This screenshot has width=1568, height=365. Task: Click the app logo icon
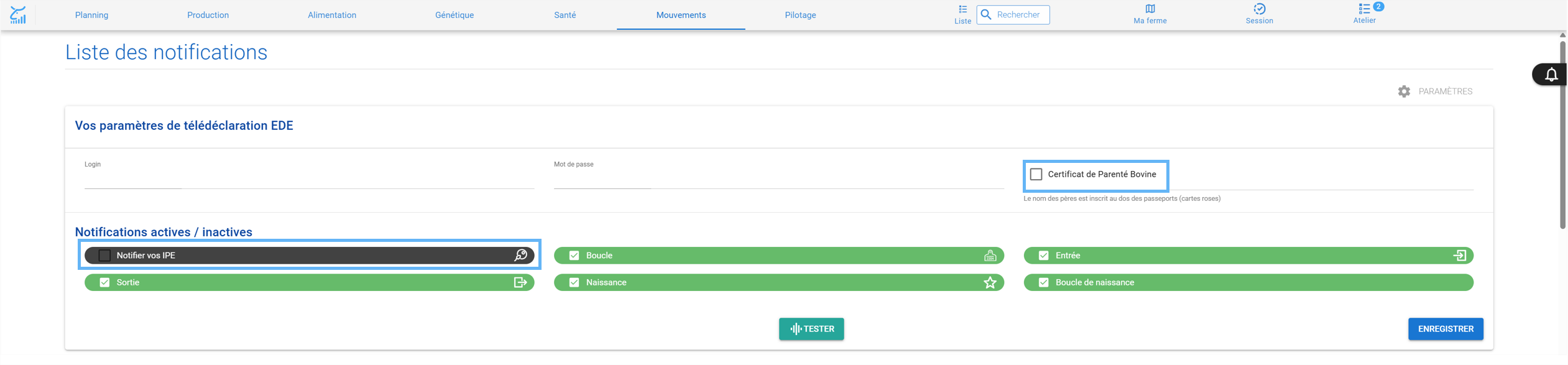(18, 15)
